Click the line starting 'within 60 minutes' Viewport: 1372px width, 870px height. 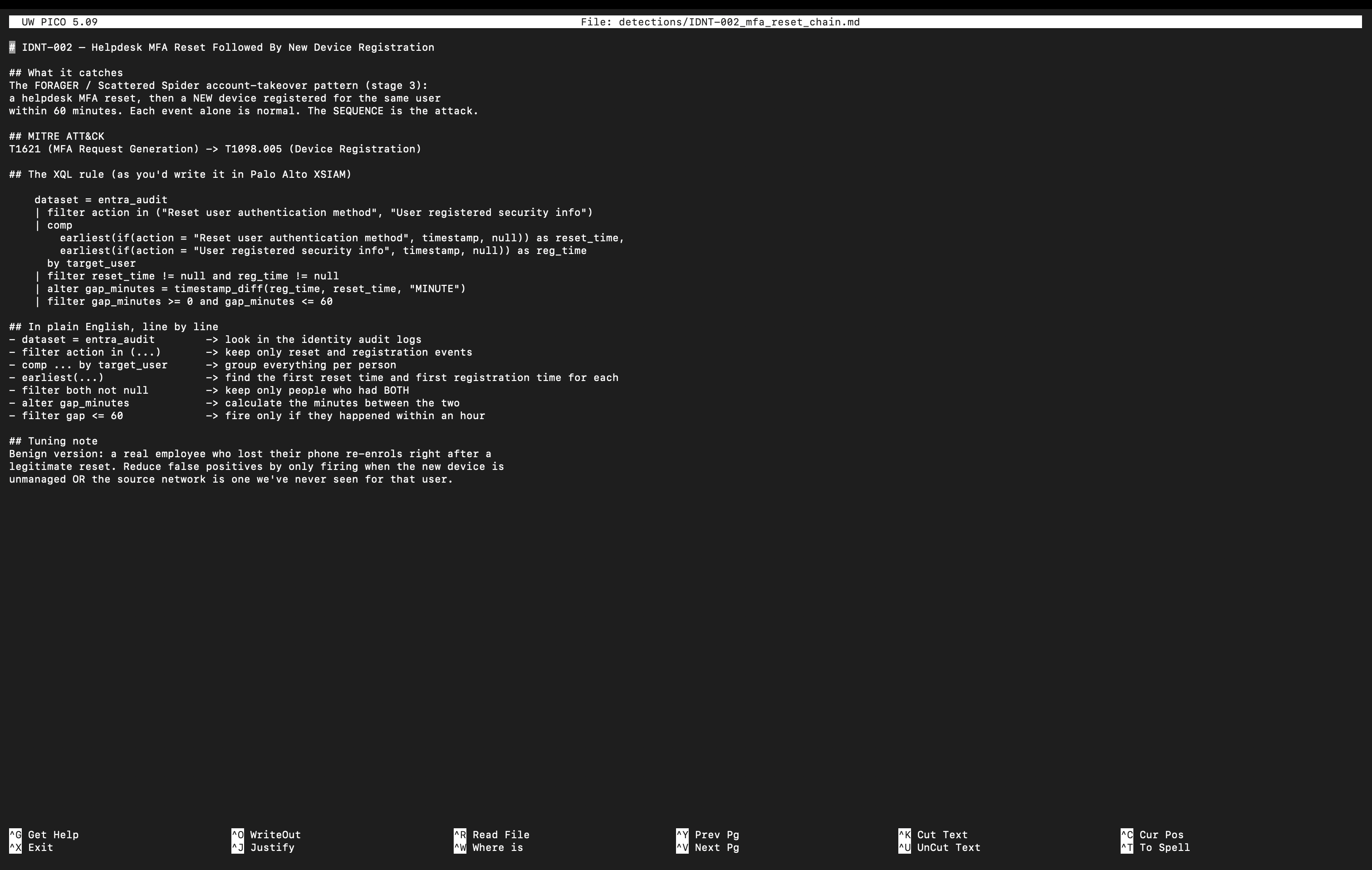244,111
